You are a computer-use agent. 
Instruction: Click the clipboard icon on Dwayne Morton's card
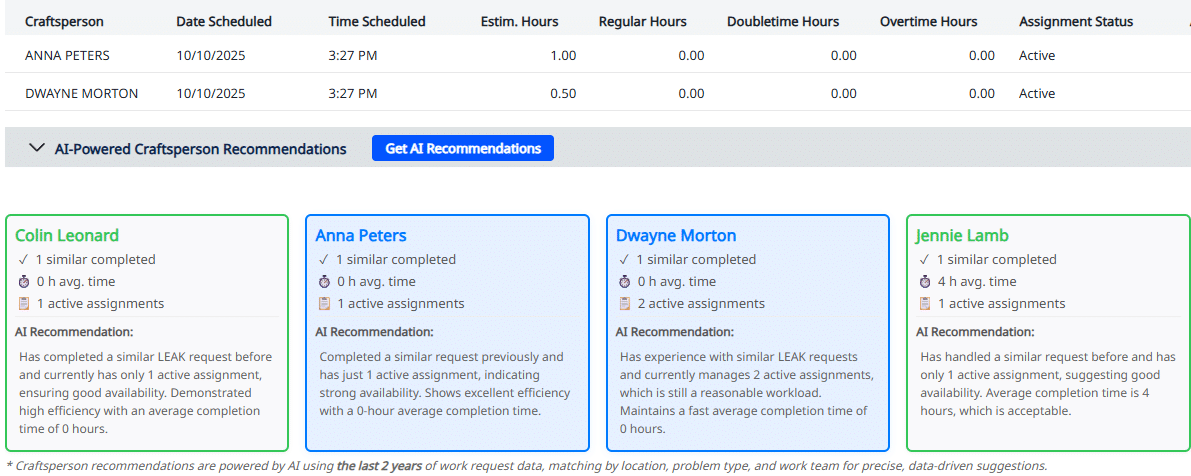pos(624,304)
